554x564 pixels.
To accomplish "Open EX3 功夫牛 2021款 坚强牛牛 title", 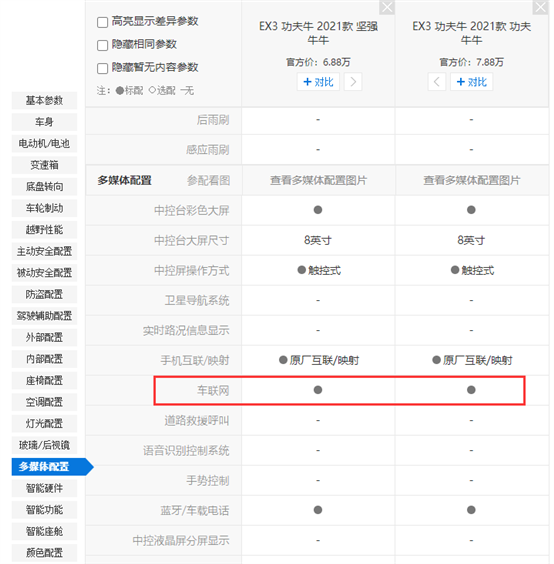I will 318,33.
